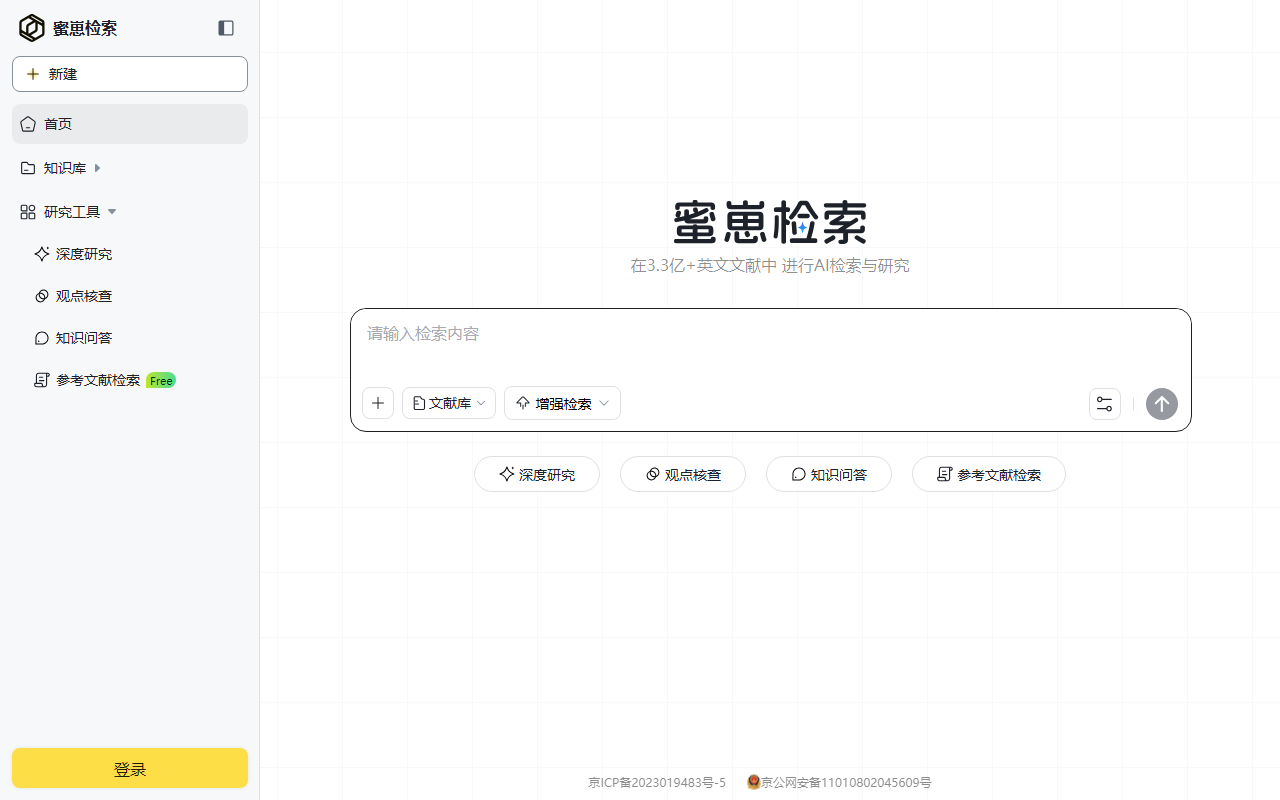This screenshot has width=1280, height=800.
Task: Click the 新建 button
Action: click(x=130, y=74)
